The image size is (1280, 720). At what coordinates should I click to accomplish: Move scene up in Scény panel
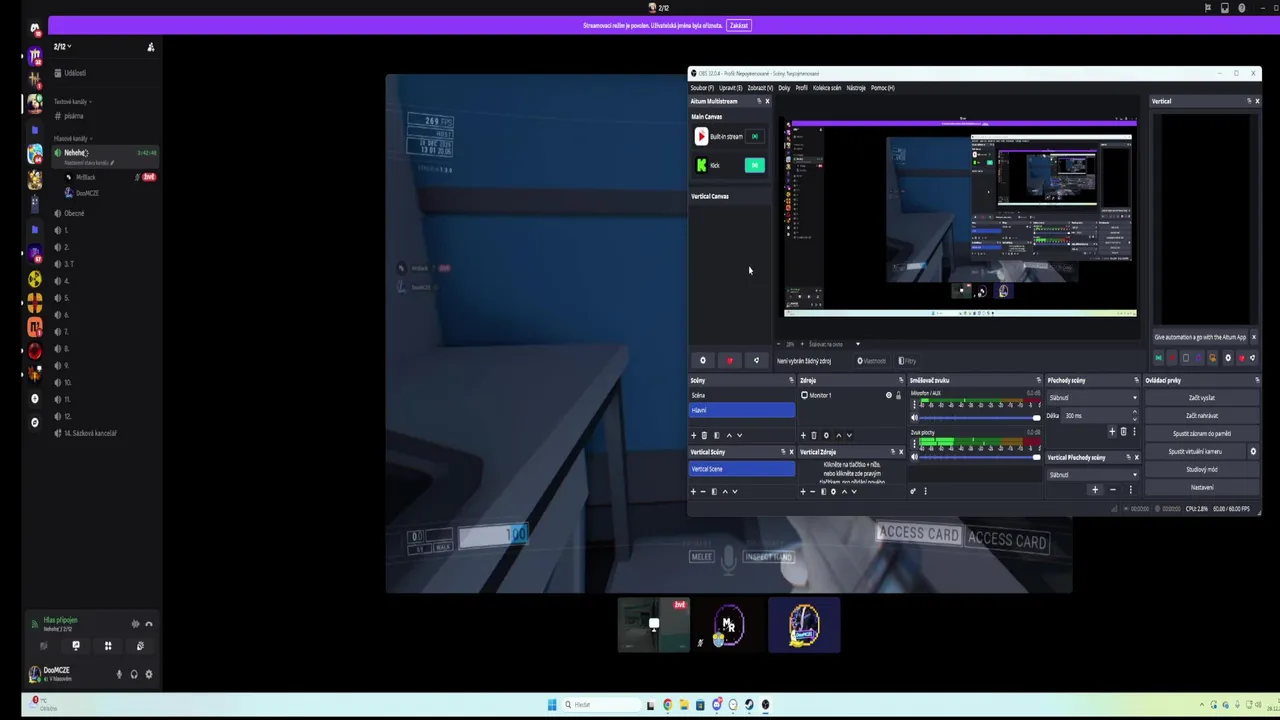click(x=728, y=435)
